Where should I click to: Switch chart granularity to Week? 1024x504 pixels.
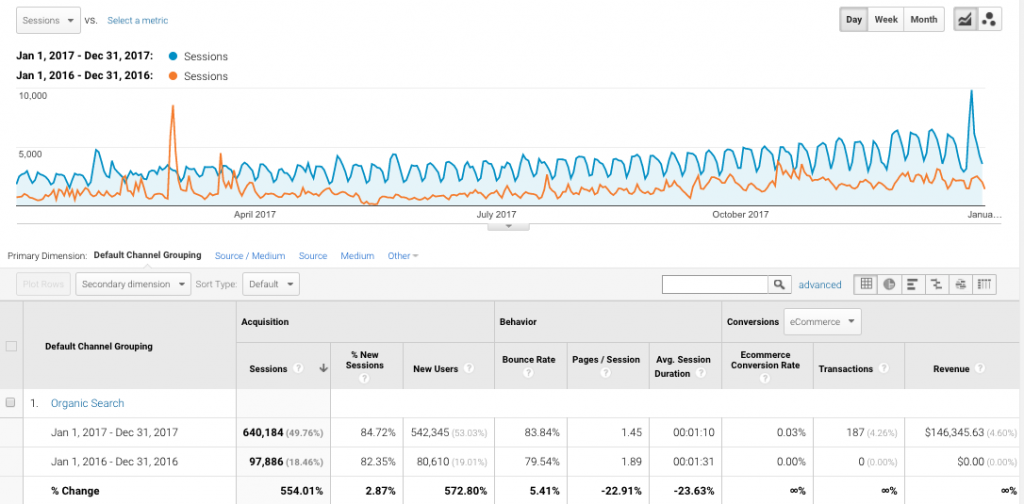pos(886,20)
